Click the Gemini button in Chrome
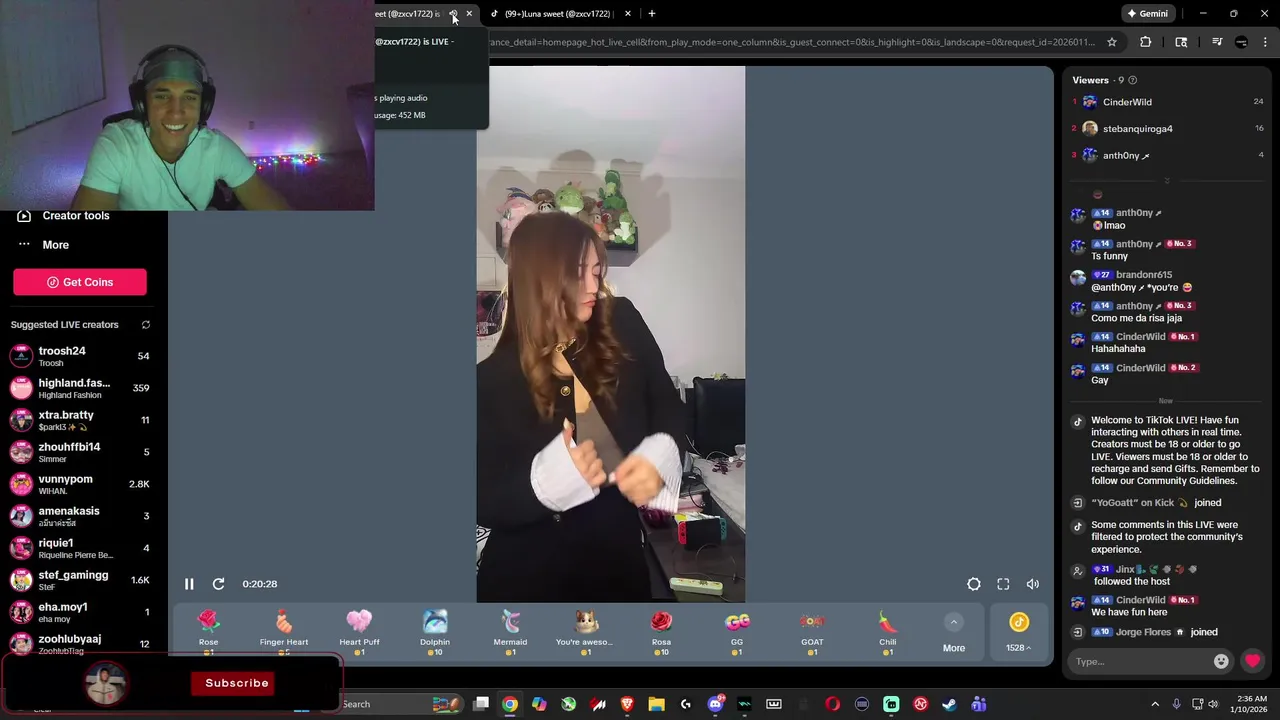The height and width of the screenshot is (720, 1280). coord(1147,14)
